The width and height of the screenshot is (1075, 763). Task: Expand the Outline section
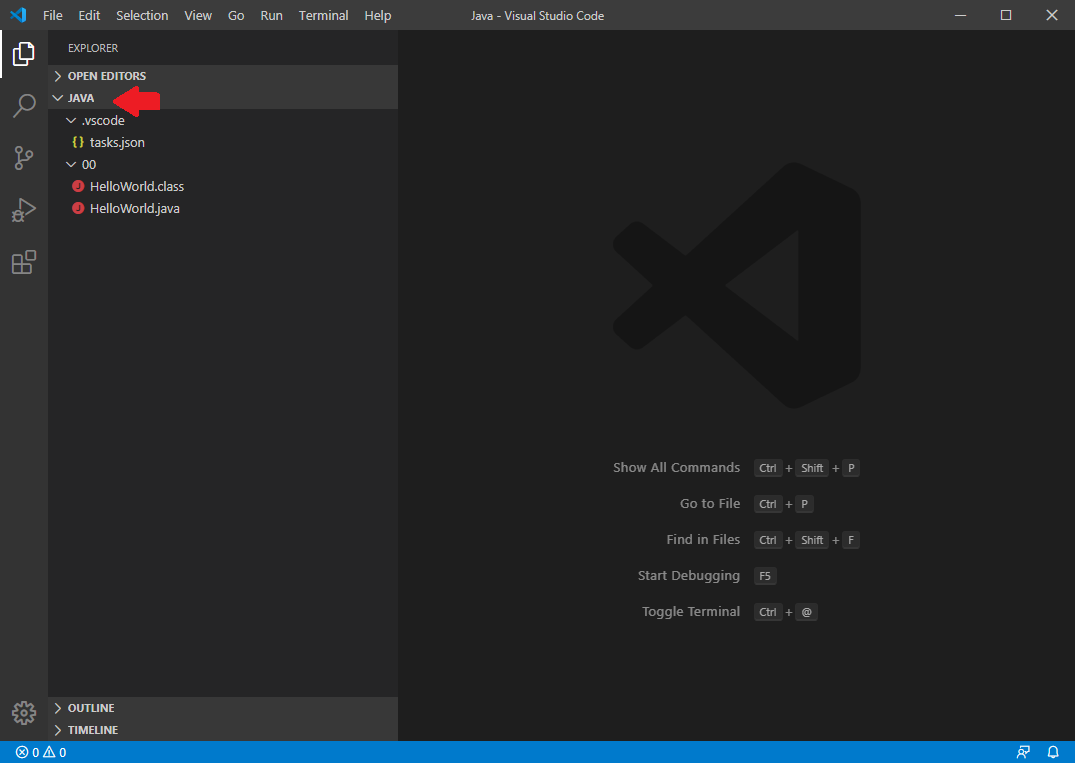click(223, 708)
